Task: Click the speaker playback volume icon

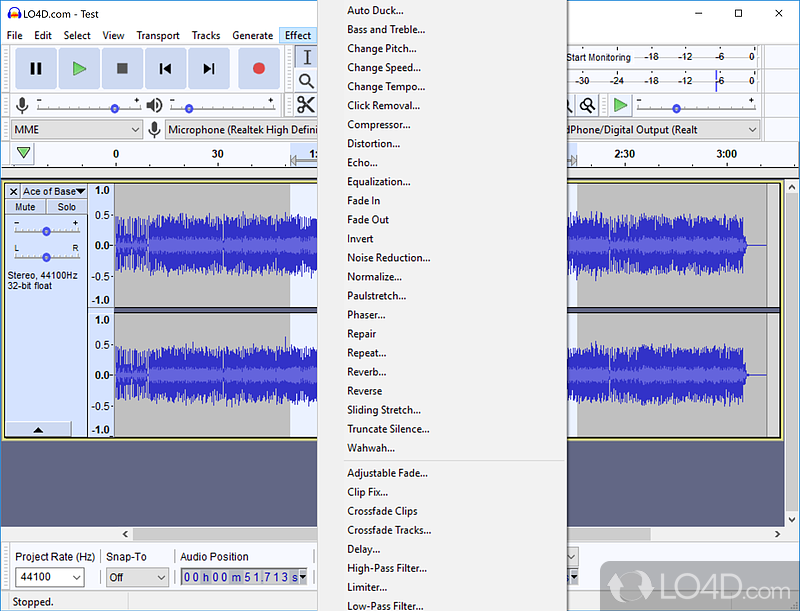Action: pyautogui.click(x=154, y=106)
